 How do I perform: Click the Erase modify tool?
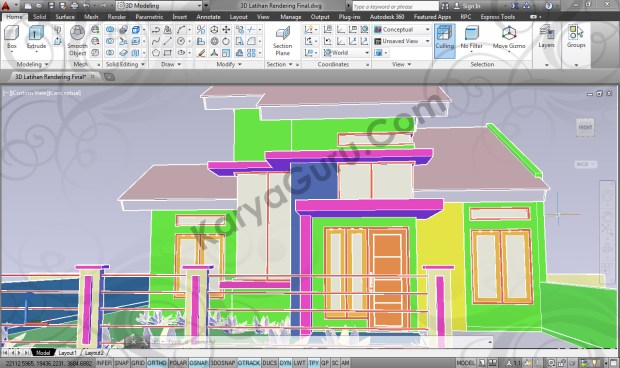(x=201, y=53)
